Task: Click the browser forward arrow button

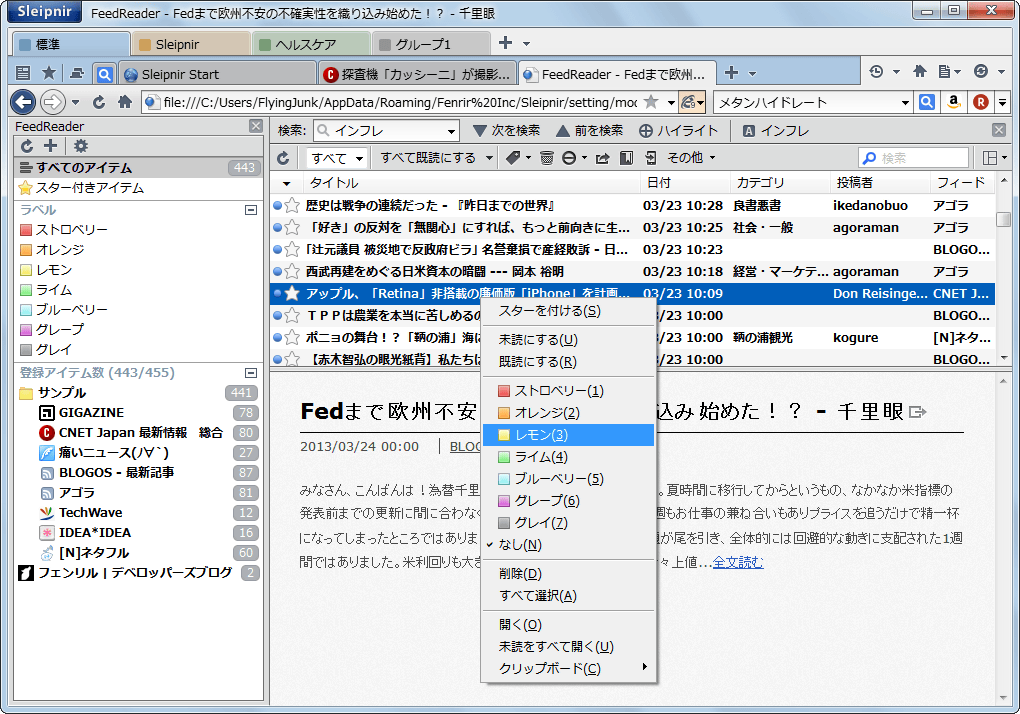Action: click(x=53, y=102)
